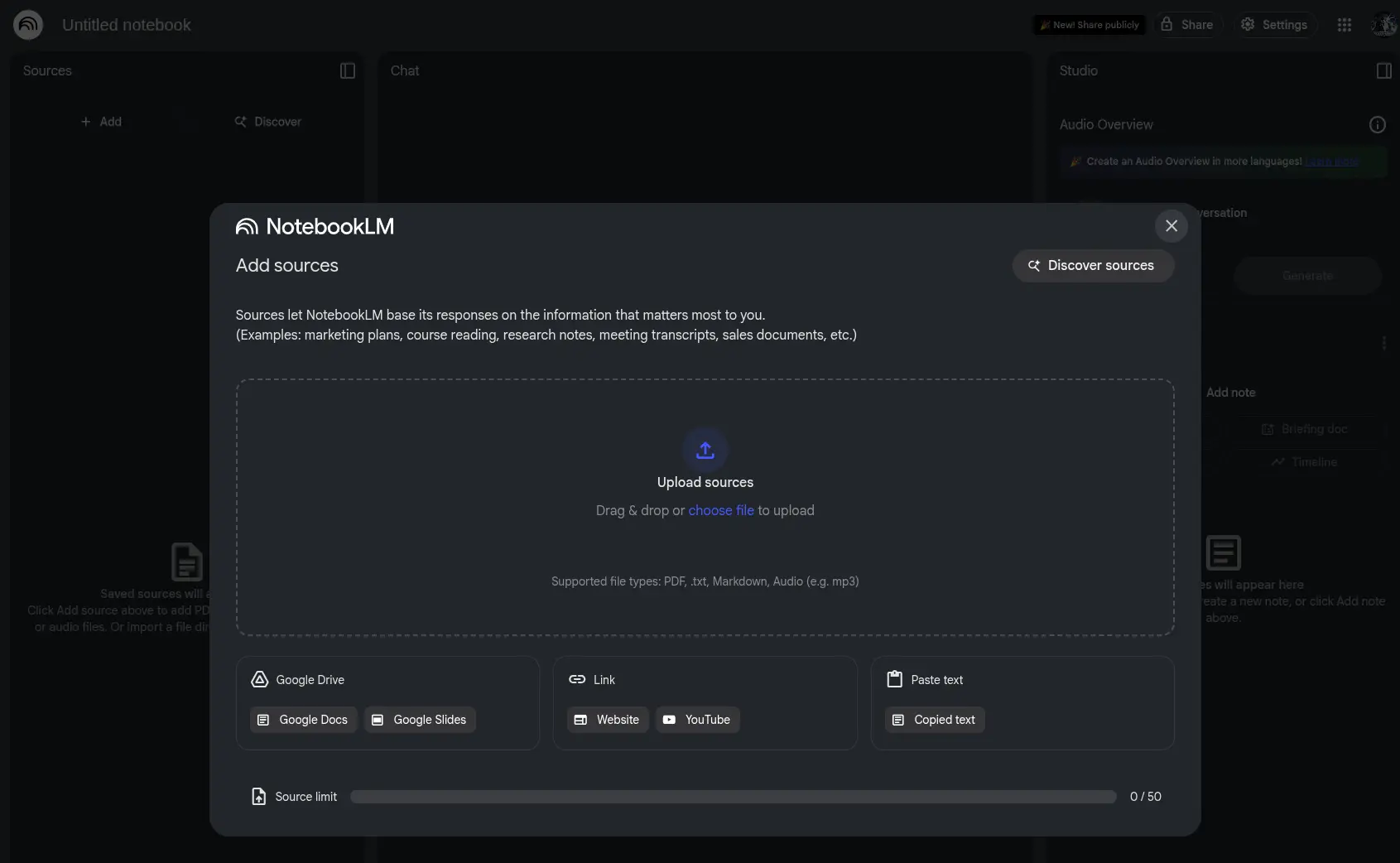Create a Timeline in Studio
The height and width of the screenshot is (863, 1400).
[x=1305, y=462]
